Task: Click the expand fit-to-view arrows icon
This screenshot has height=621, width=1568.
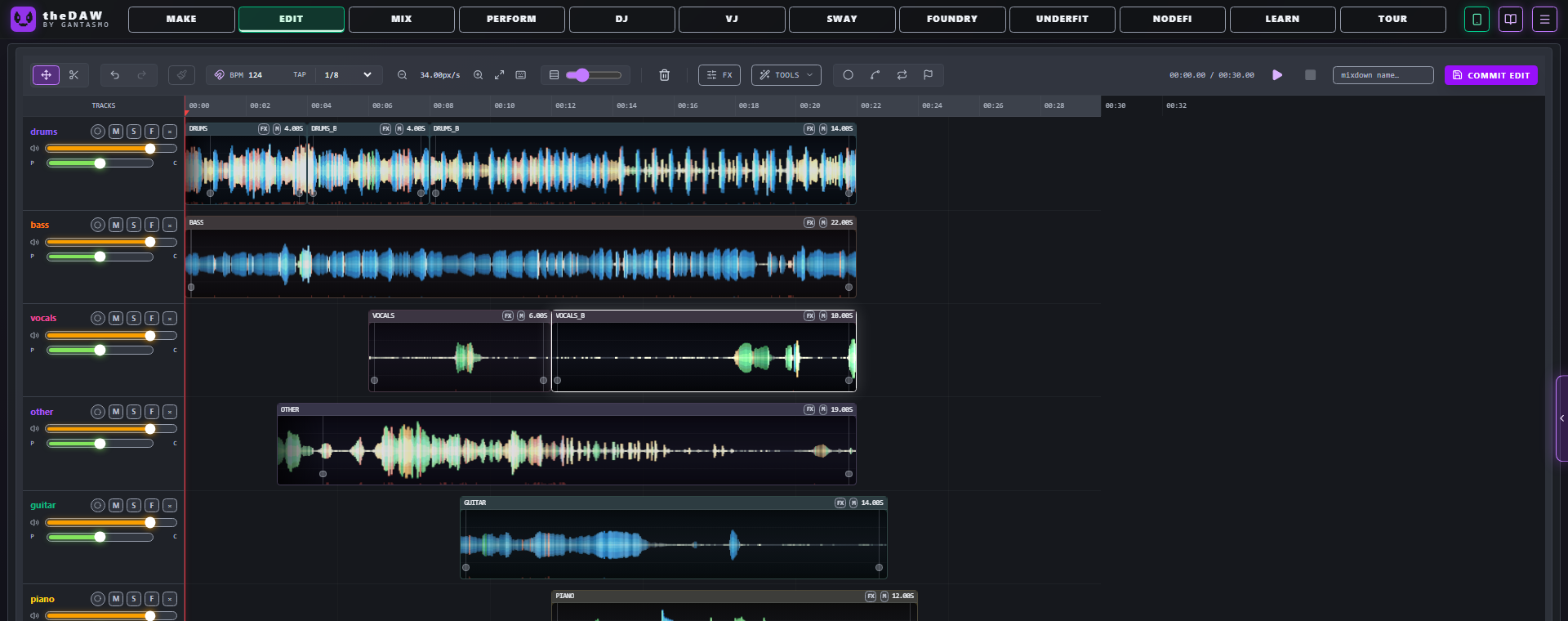Action: pos(500,75)
